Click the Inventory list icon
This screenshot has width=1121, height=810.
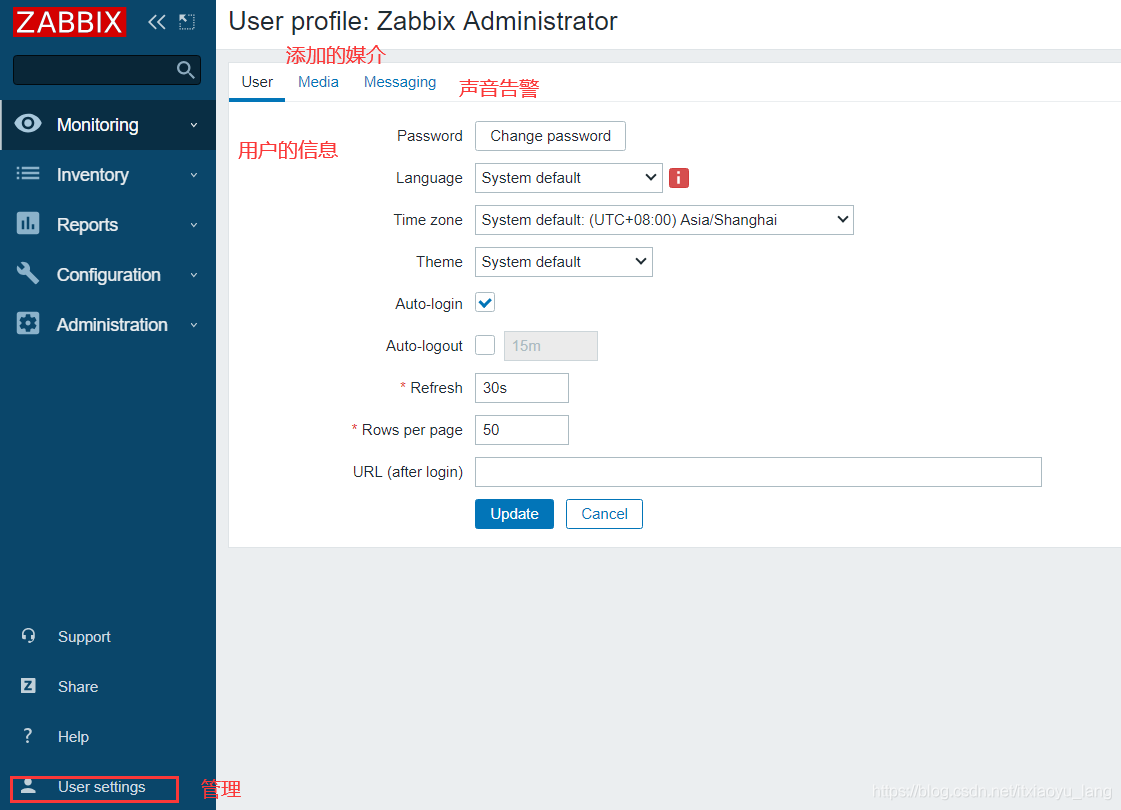[28, 174]
